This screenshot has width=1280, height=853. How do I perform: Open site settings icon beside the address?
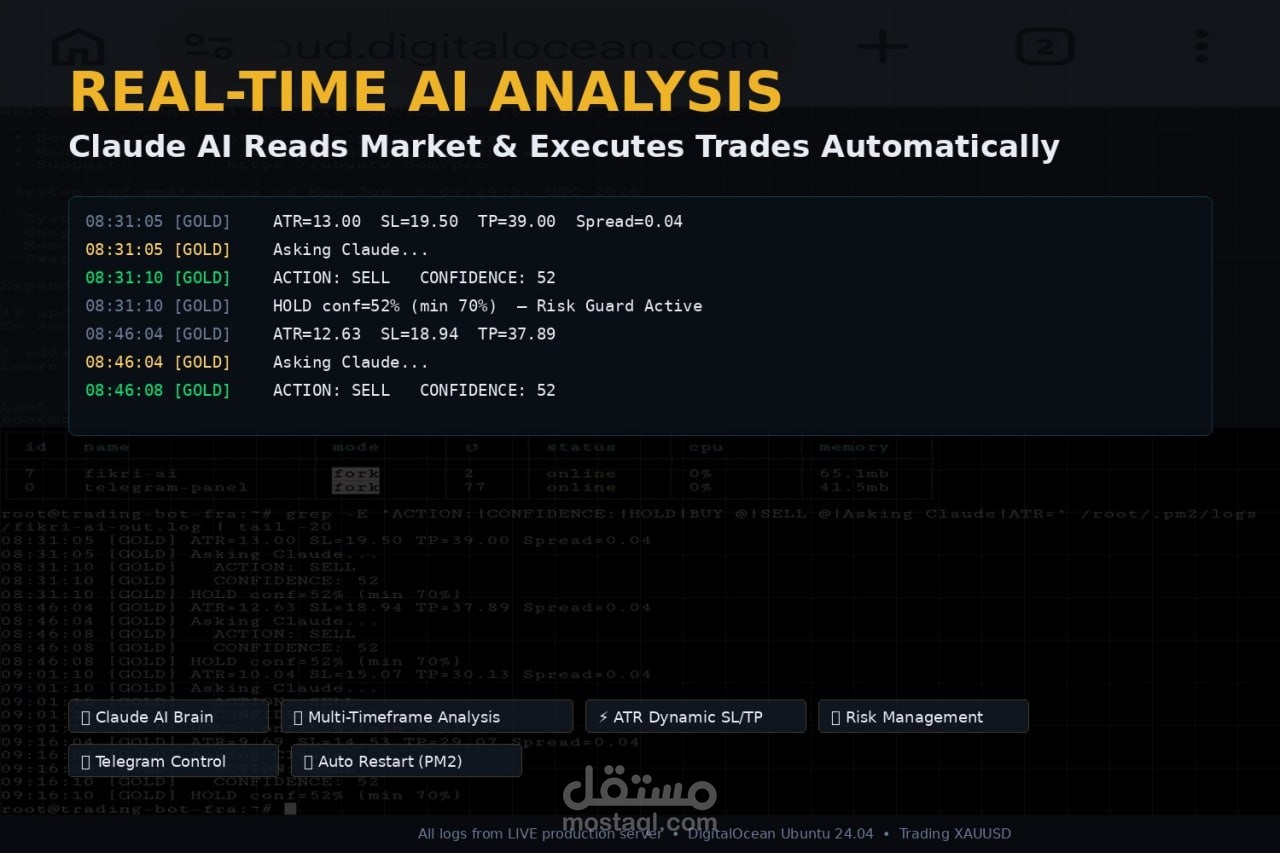tap(209, 46)
